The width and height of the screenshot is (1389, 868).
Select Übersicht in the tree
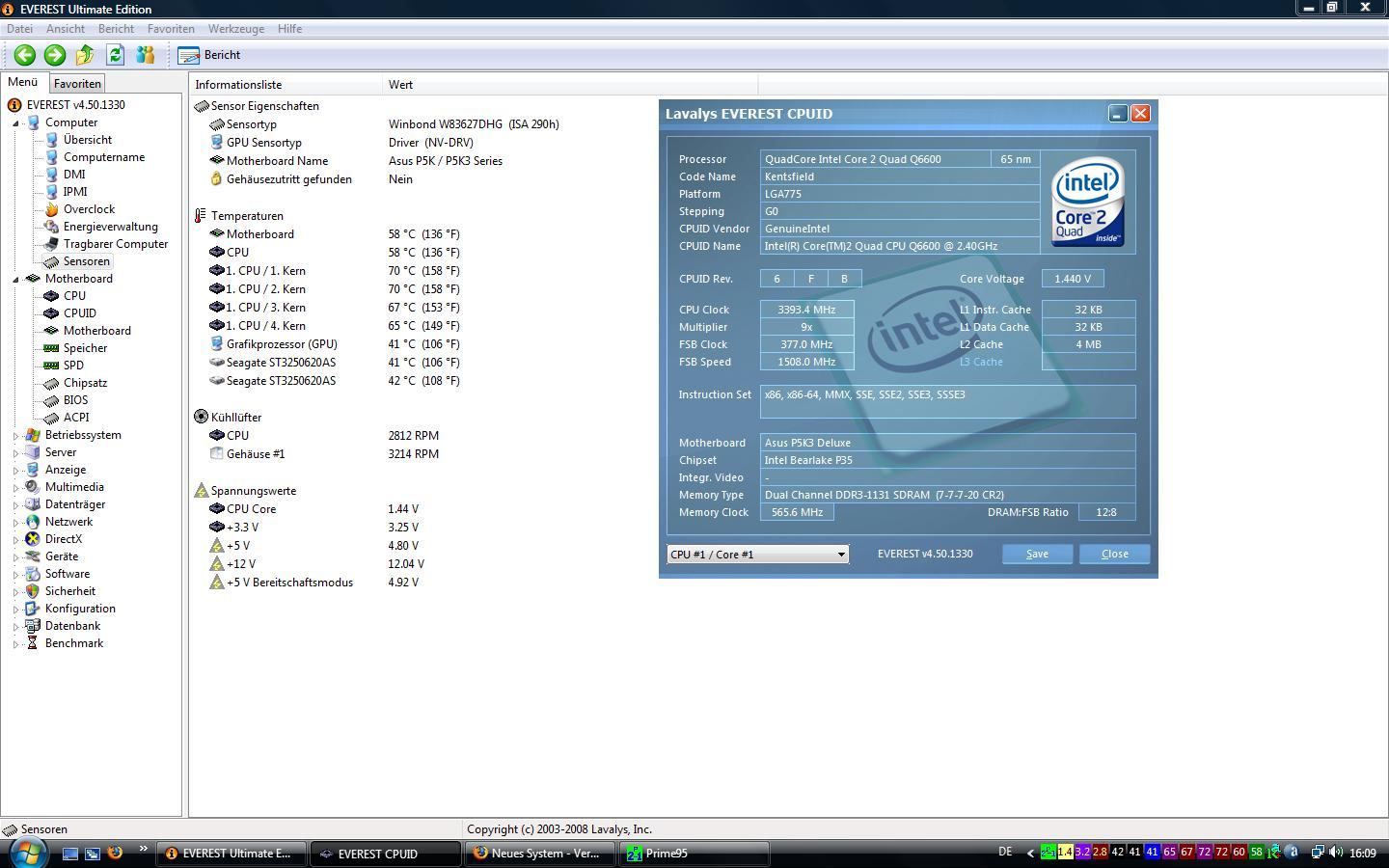pyautogui.click(x=87, y=140)
